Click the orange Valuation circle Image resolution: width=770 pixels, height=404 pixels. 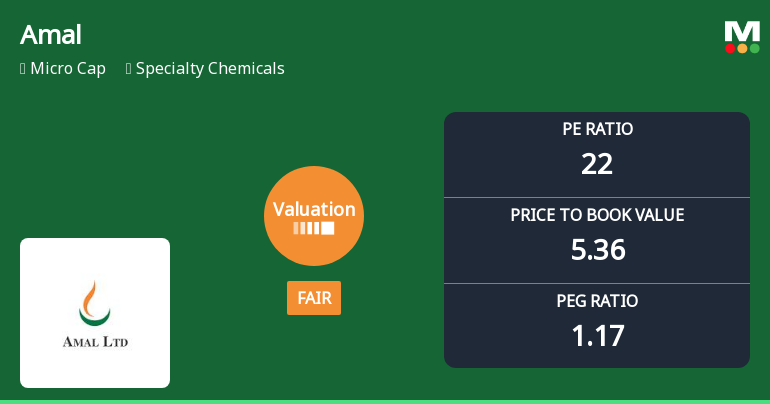tap(314, 215)
